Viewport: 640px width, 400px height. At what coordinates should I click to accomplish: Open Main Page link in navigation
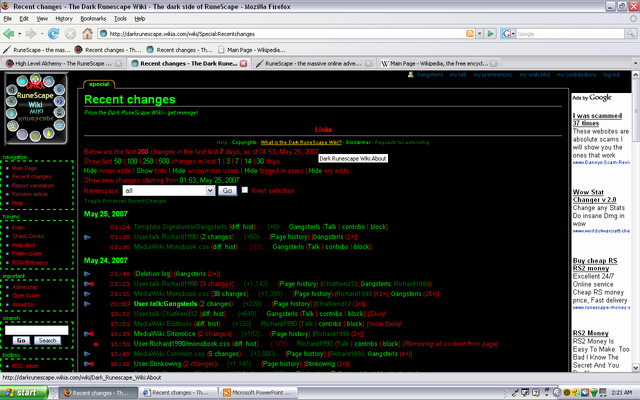(24, 168)
